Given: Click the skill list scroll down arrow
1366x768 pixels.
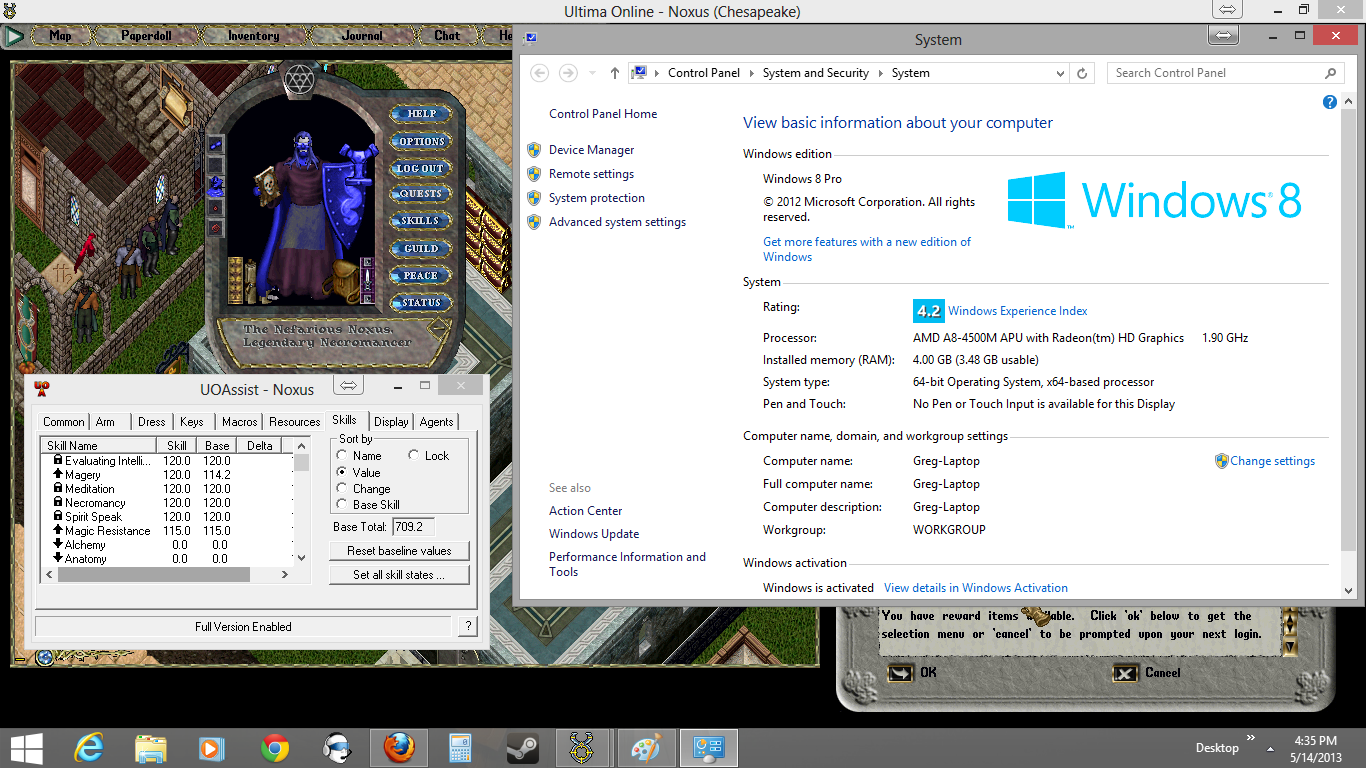Looking at the screenshot, I should (302, 558).
